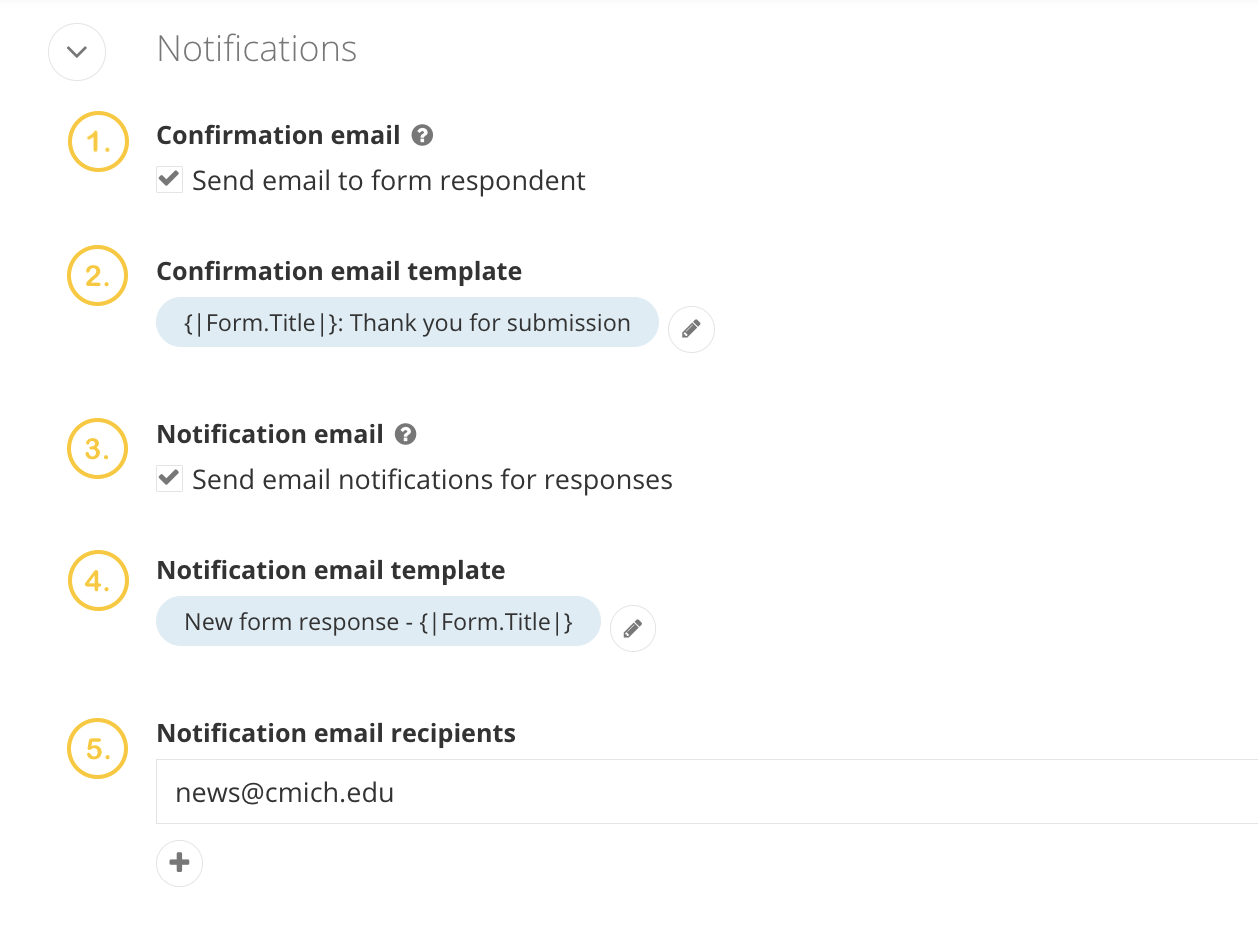Click step number 3 circle
Viewport: 1258px width, 926px height.
[x=97, y=449]
